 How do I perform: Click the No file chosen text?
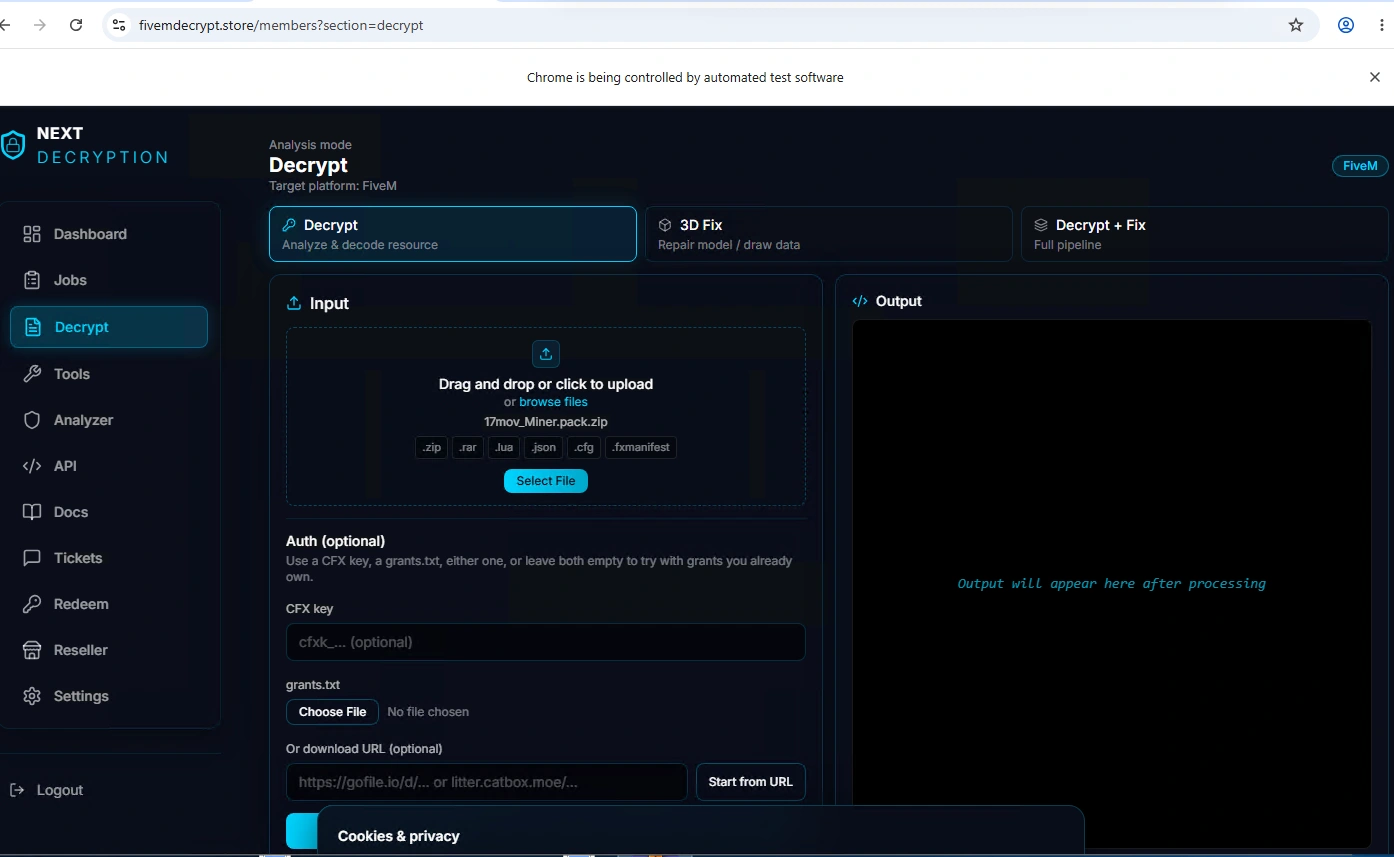428,712
